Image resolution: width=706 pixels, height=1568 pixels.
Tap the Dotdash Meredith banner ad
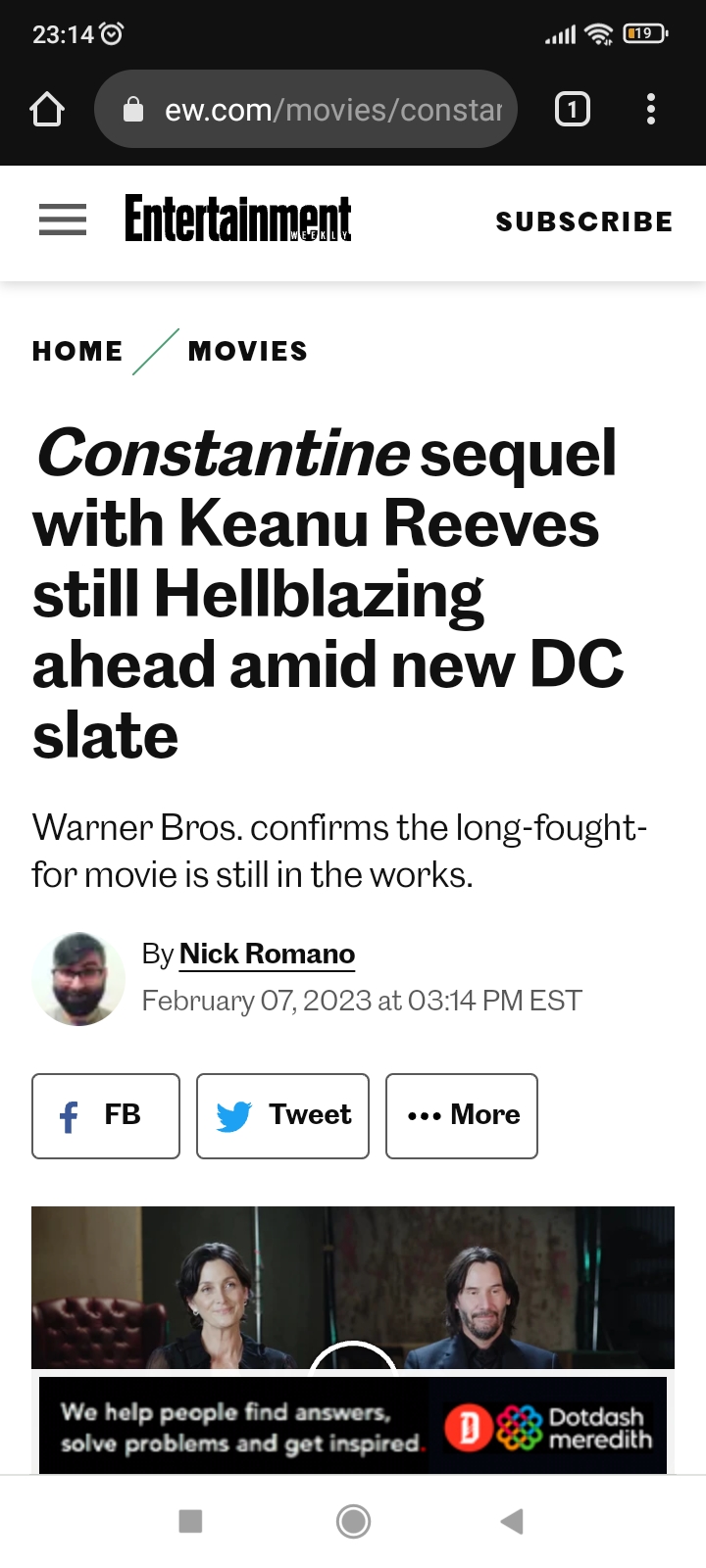tap(353, 1426)
